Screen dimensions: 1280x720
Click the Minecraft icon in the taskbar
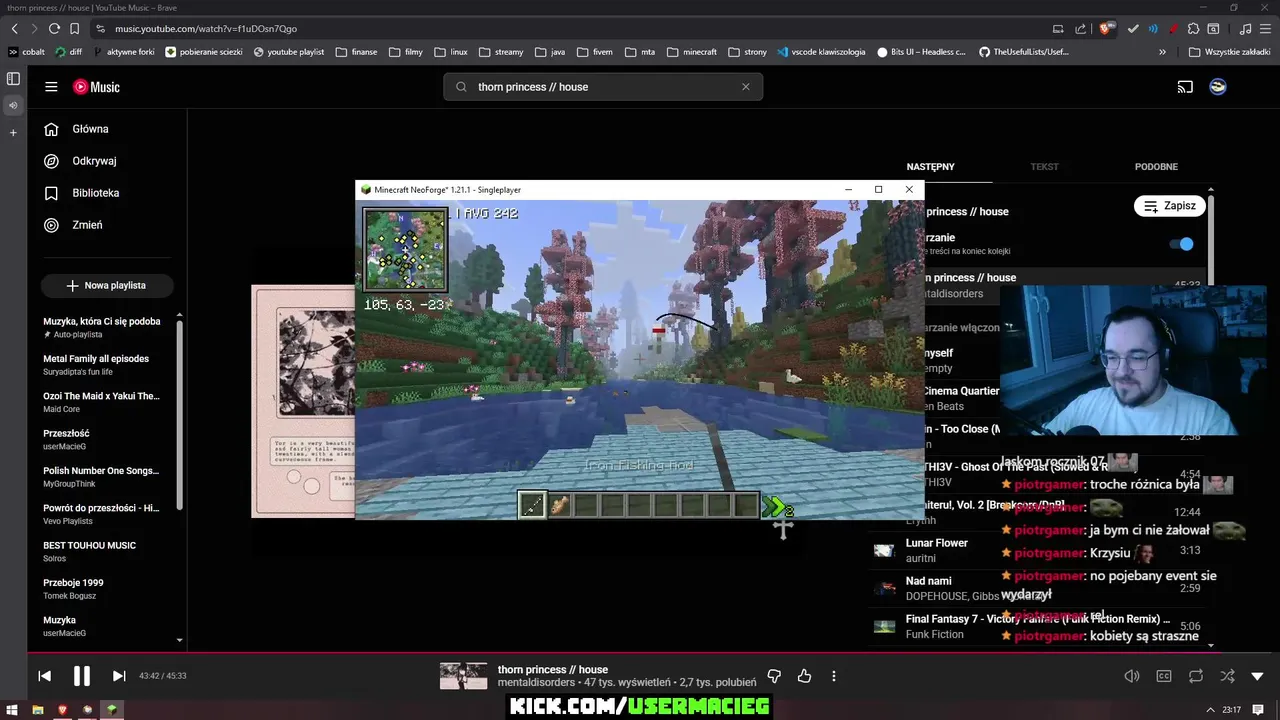(112, 710)
